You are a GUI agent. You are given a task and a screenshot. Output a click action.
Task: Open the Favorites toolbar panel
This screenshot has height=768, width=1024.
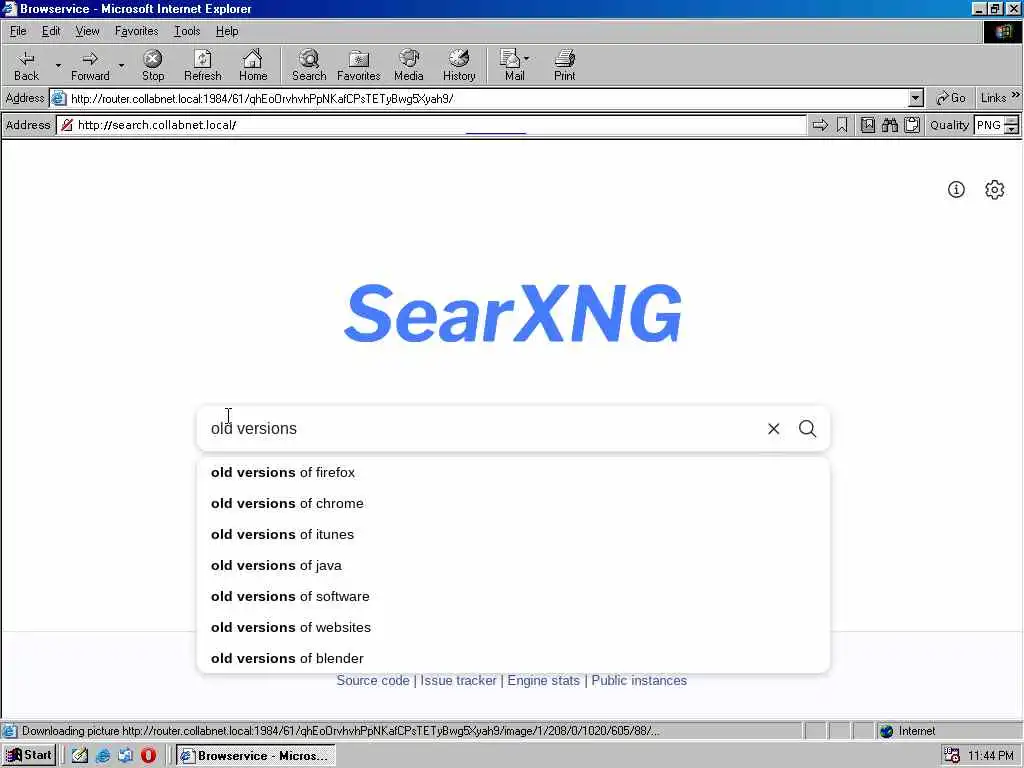click(359, 65)
